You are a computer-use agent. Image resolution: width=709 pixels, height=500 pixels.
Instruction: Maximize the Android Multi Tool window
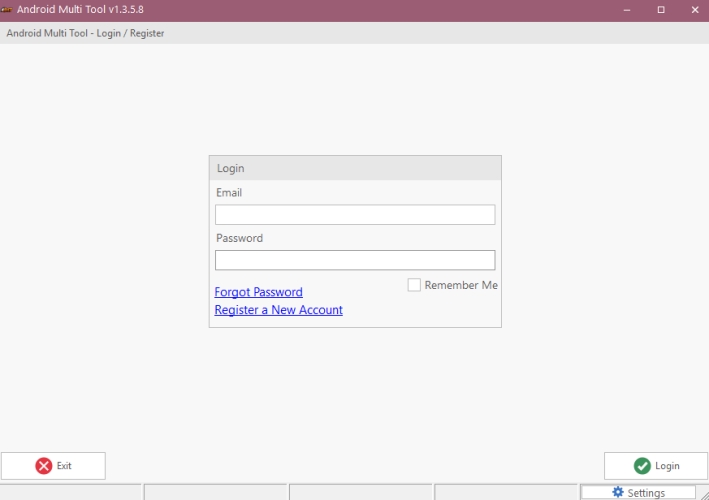(661, 10)
